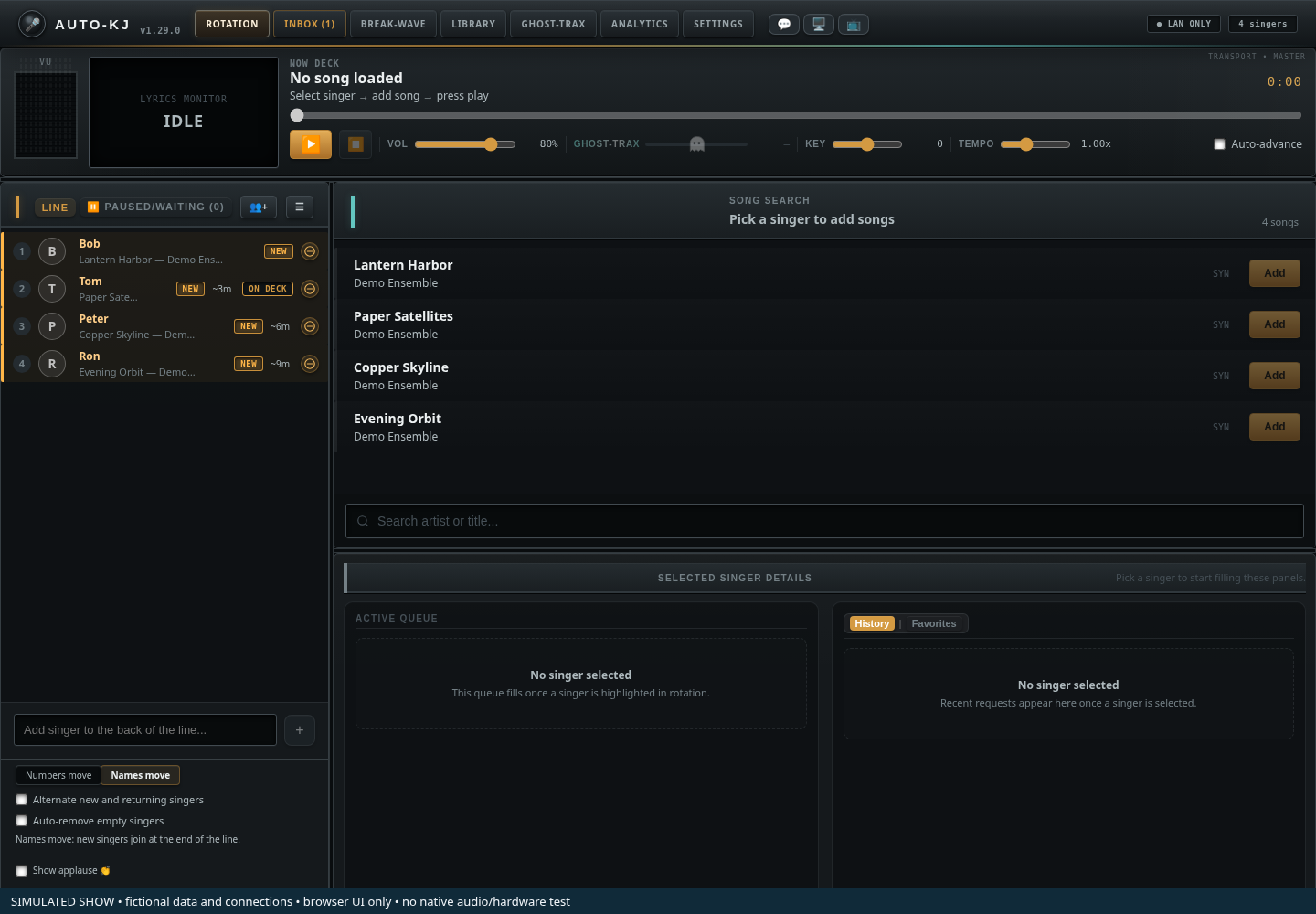This screenshot has height=914, width=1316.
Task: Stop playback with the stop button
Action: pyautogui.click(x=356, y=144)
